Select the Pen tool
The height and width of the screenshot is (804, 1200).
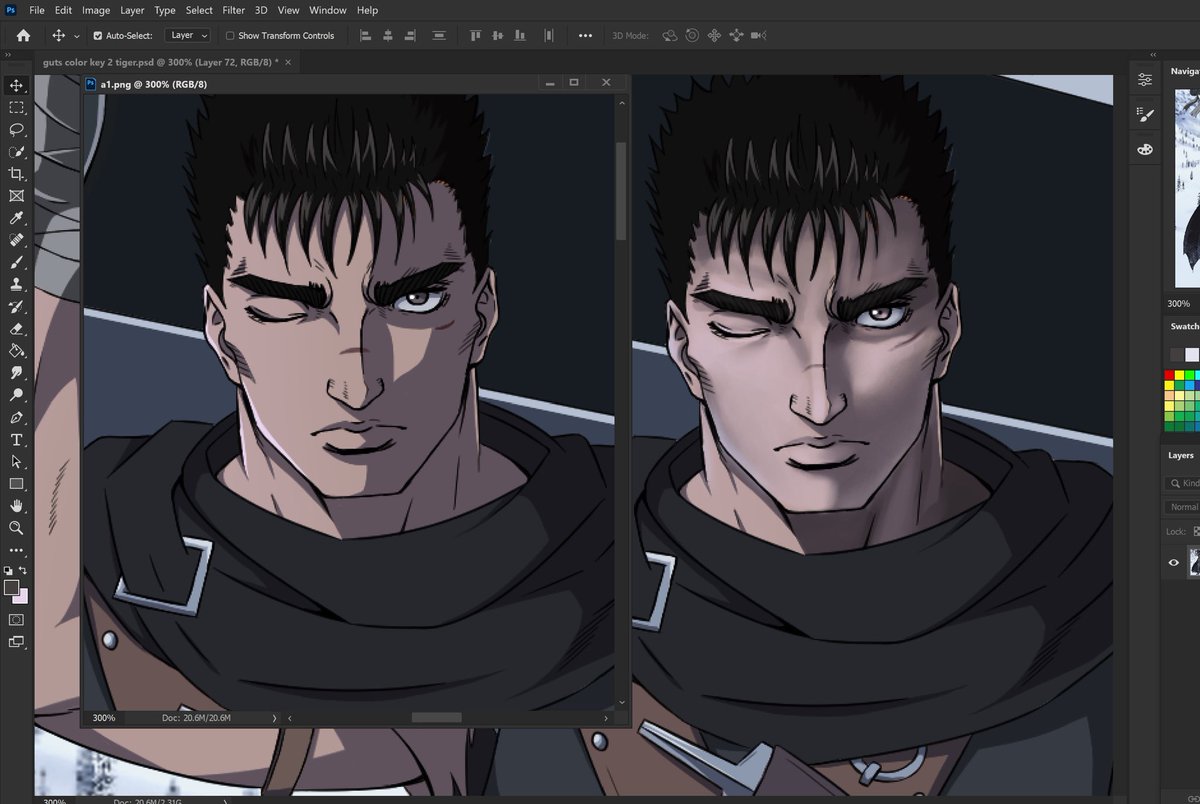(x=16, y=417)
